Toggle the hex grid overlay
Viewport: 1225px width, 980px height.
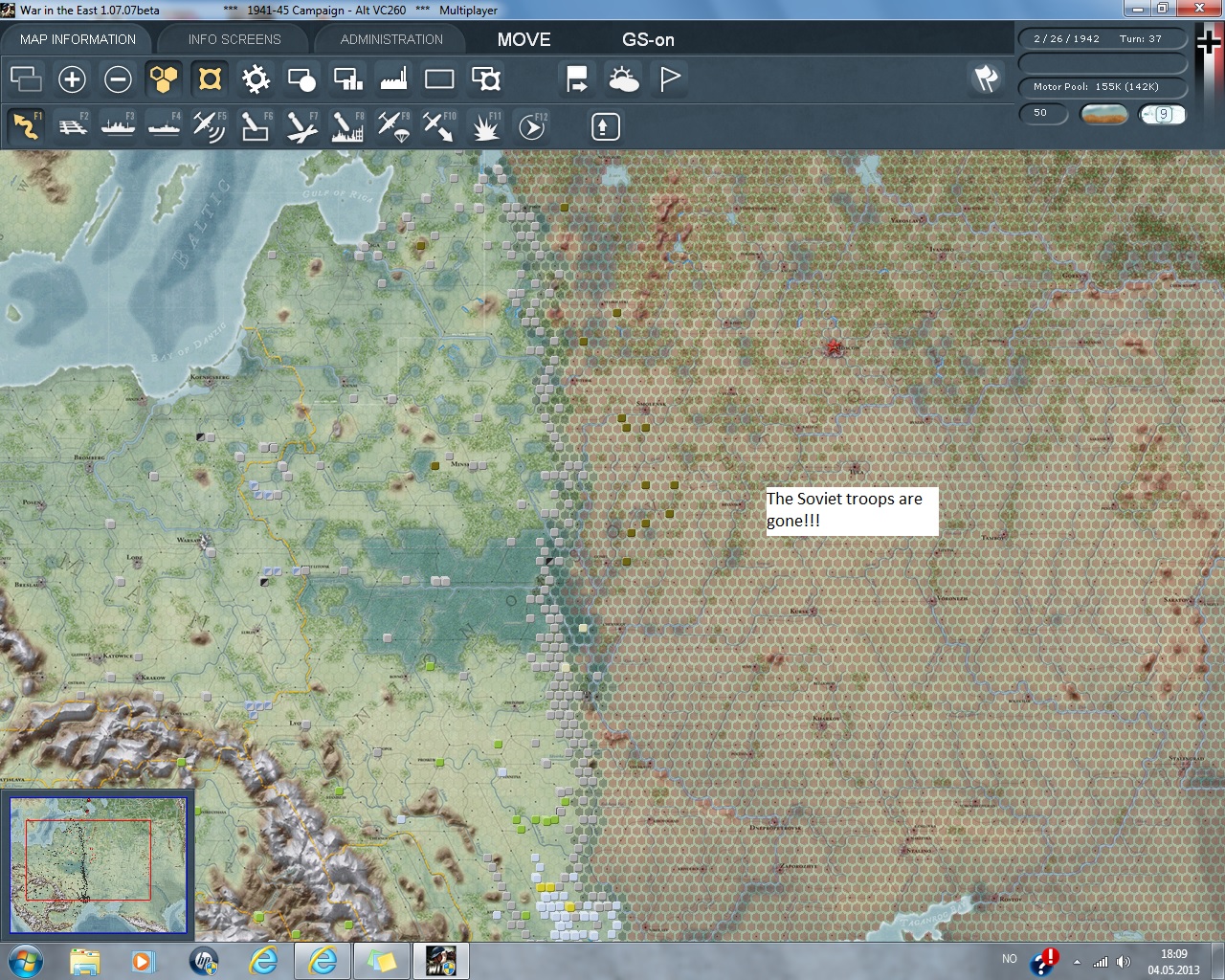tap(164, 79)
